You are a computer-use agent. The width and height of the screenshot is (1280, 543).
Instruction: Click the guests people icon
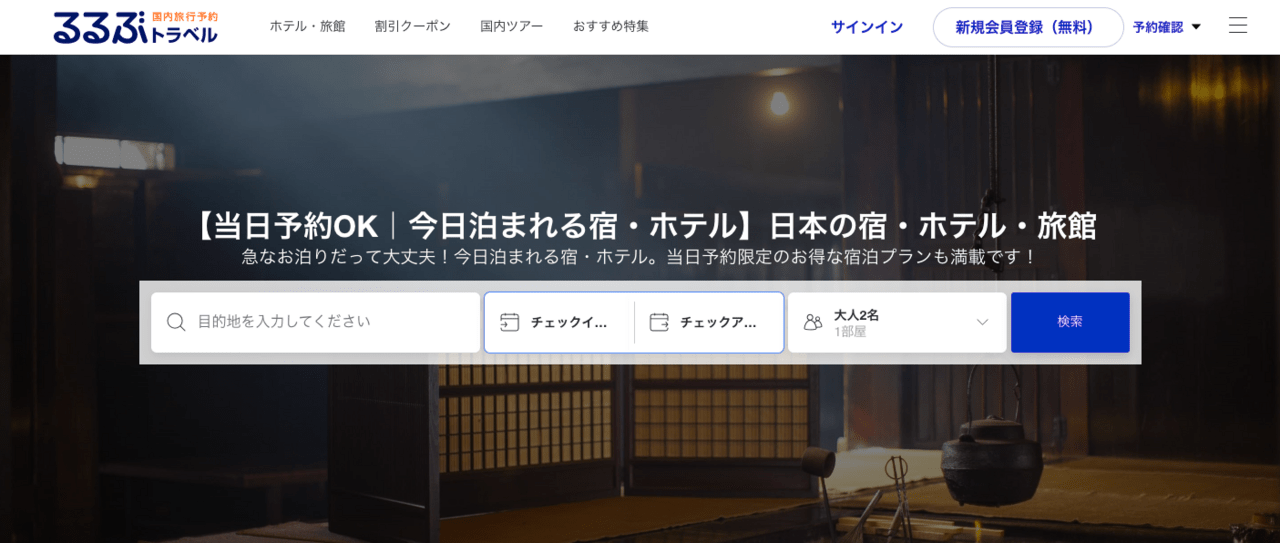pyautogui.click(x=813, y=322)
